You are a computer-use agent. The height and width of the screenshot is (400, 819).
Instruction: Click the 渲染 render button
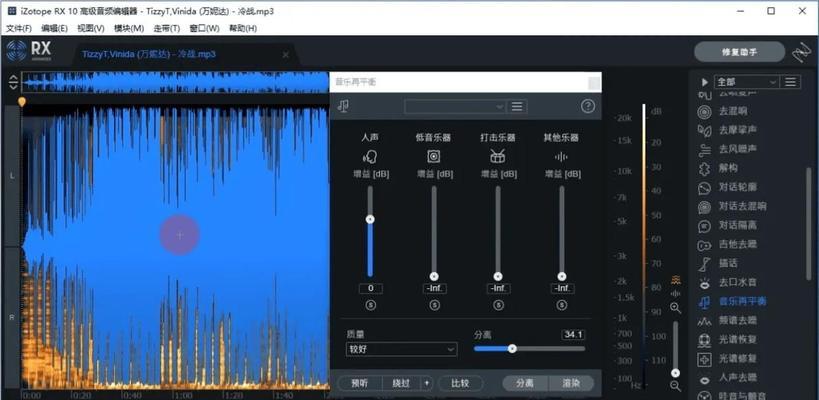[x=571, y=383]
